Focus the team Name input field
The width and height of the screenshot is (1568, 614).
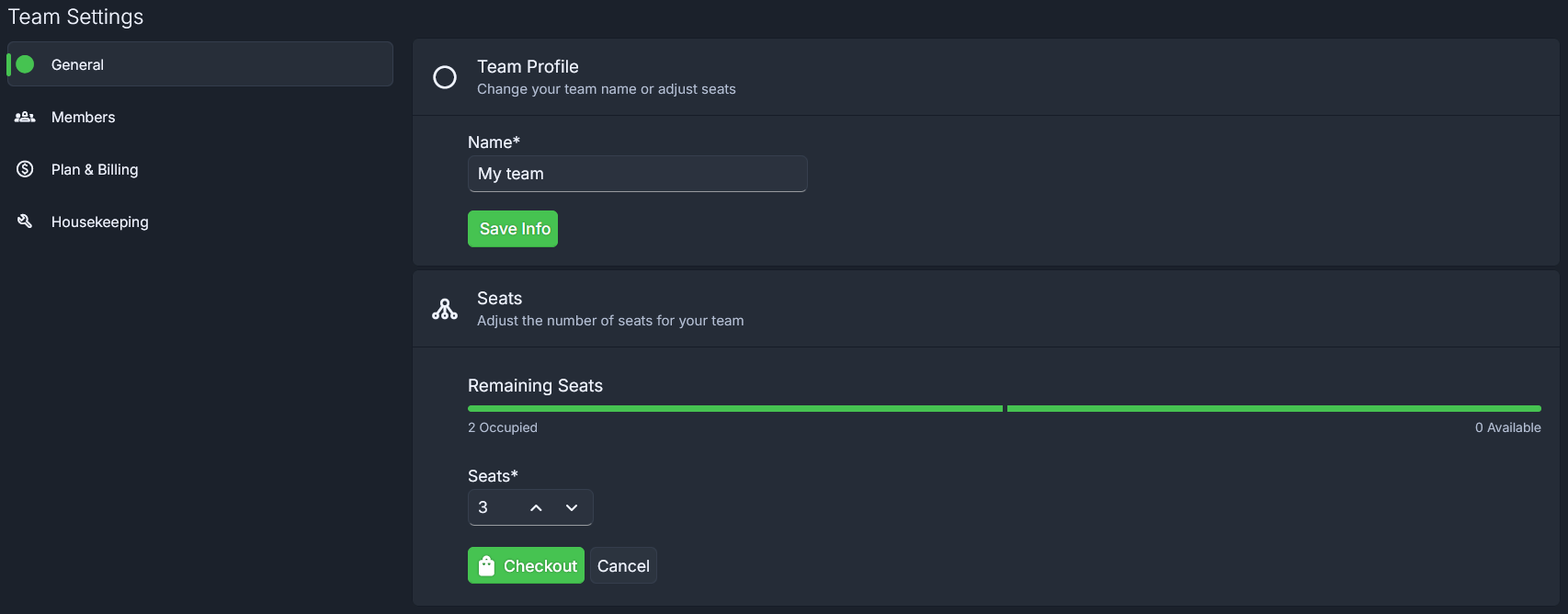coord(638,174)
